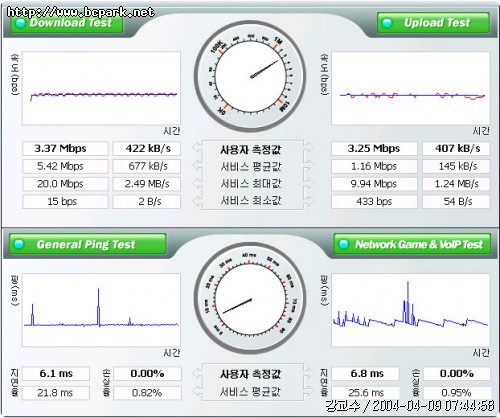
Task: Select the 677 kB/s average value
Action: click(x=147, y=166)
